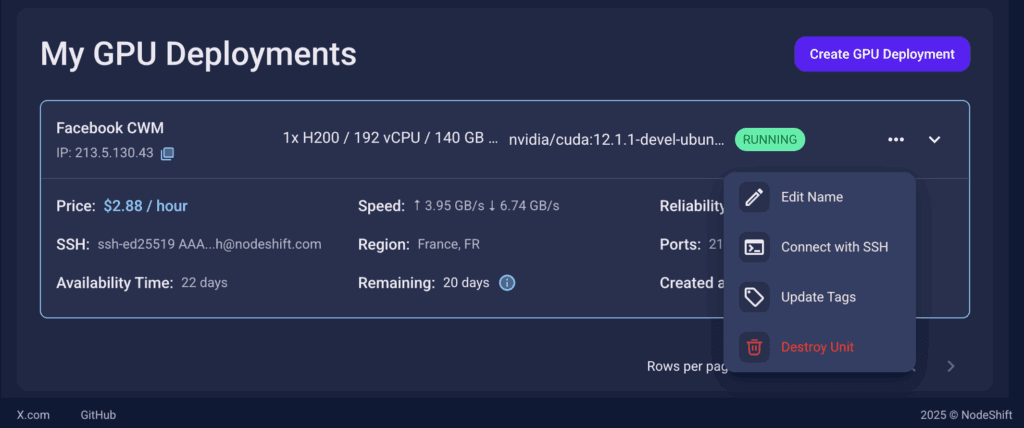Click the info icon beside Remaining days

pos(507,283)
